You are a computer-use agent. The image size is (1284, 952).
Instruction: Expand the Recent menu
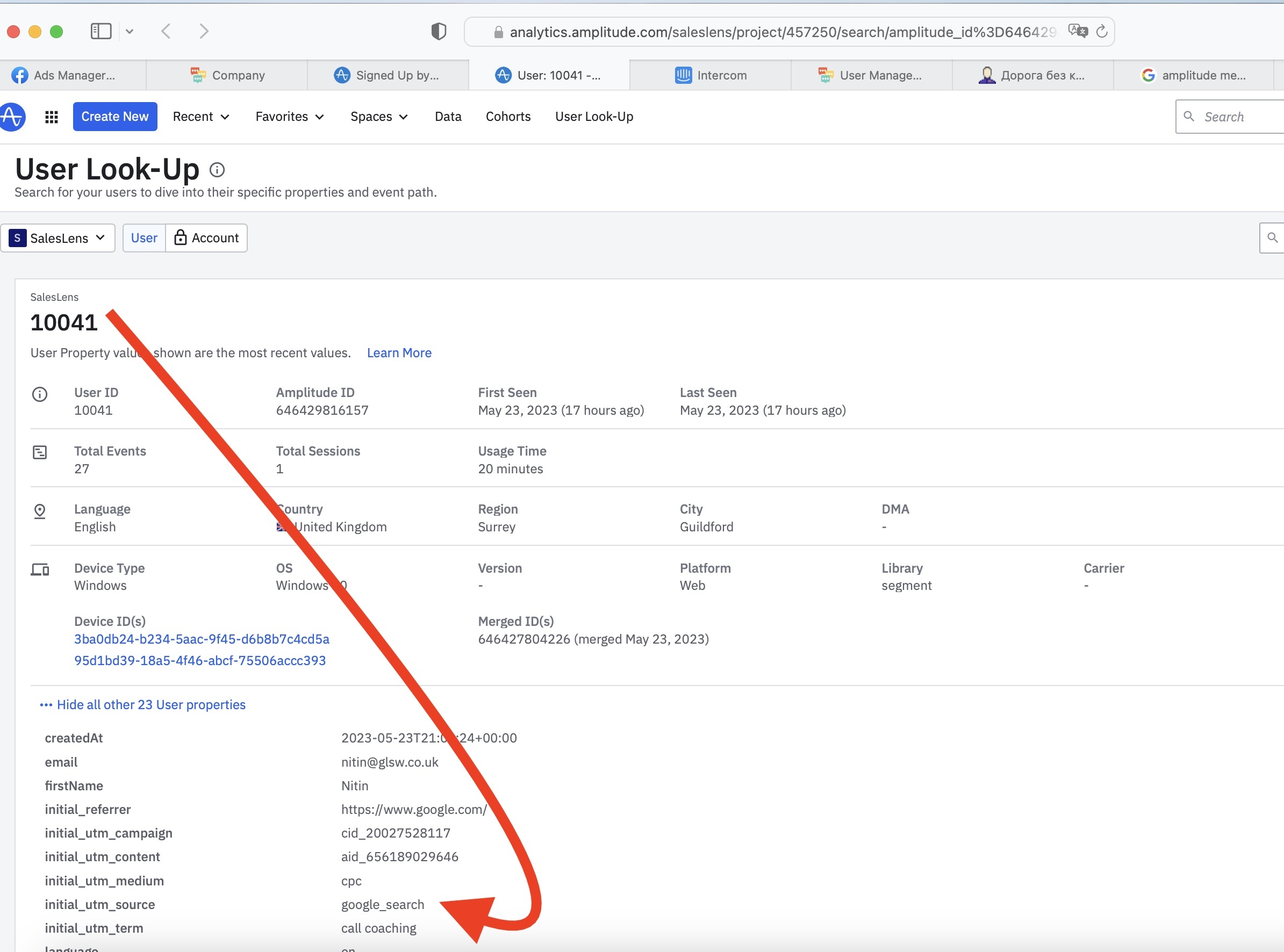(x=200, y=117)
